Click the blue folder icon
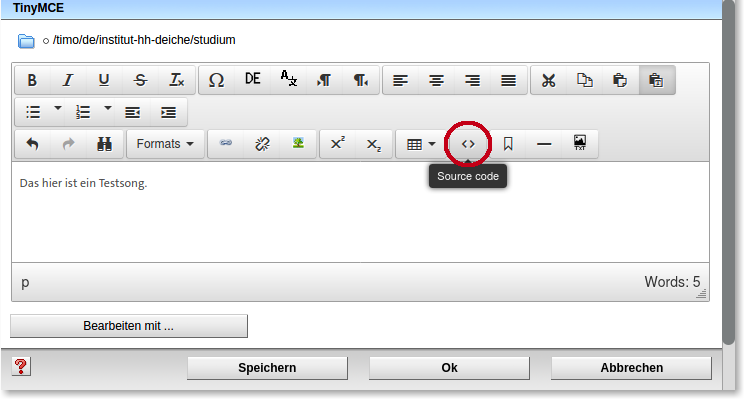The height and width of the screenshot is (399, 744). (x=26, y=41)
